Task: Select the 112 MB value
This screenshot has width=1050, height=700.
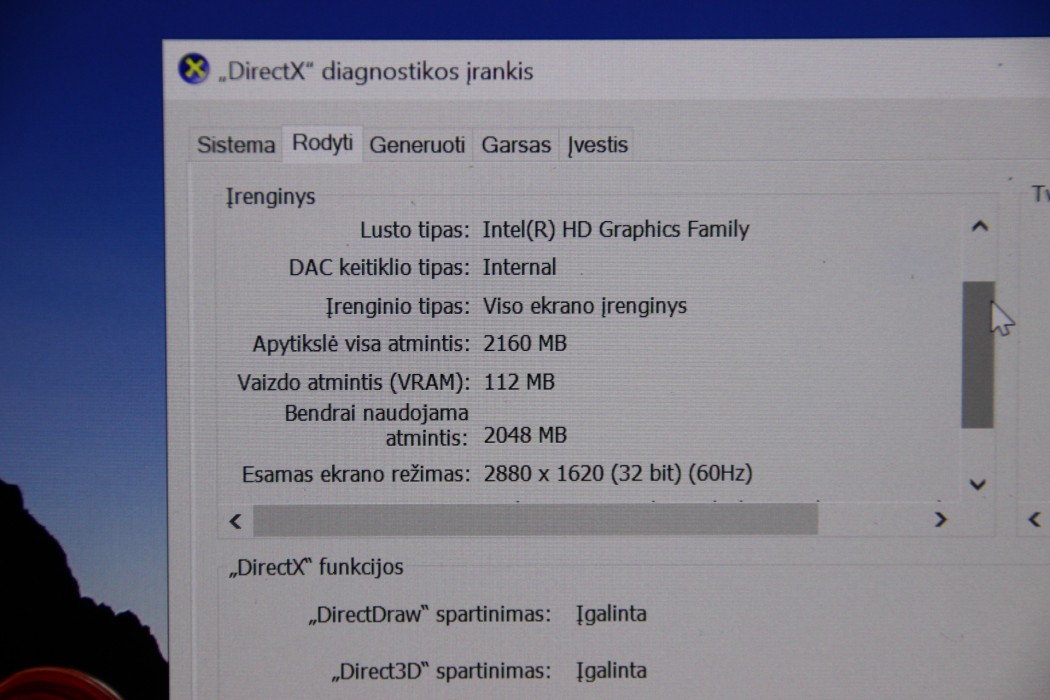Action: pos(519,382)
